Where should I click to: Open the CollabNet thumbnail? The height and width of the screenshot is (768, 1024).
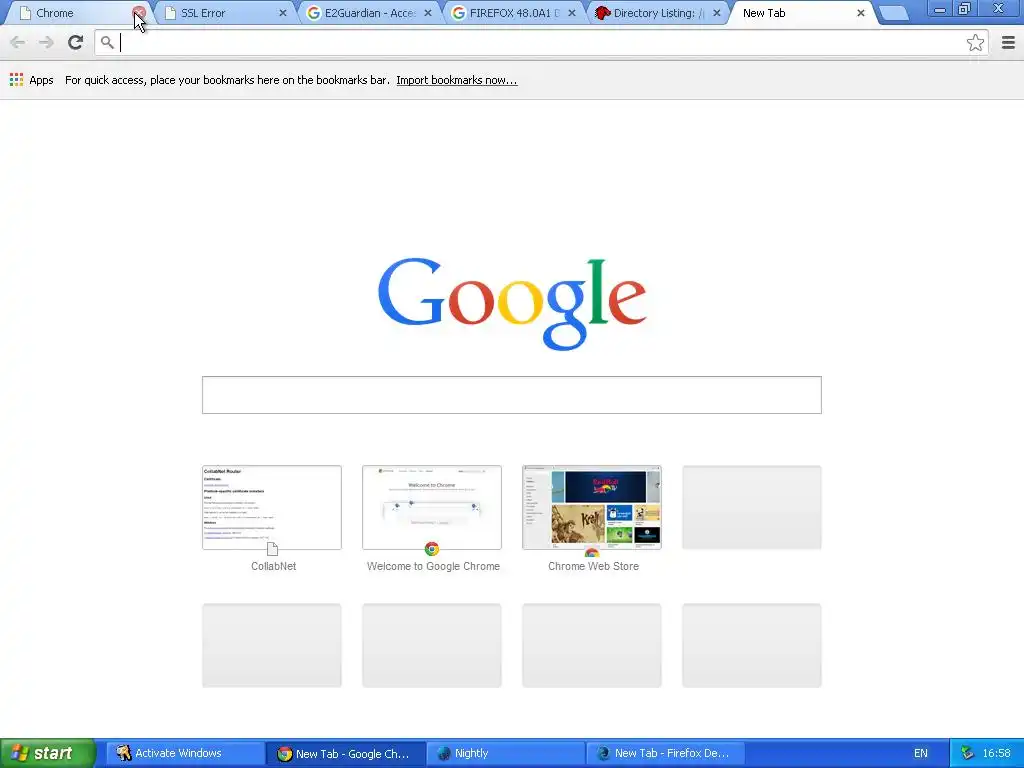272,507
